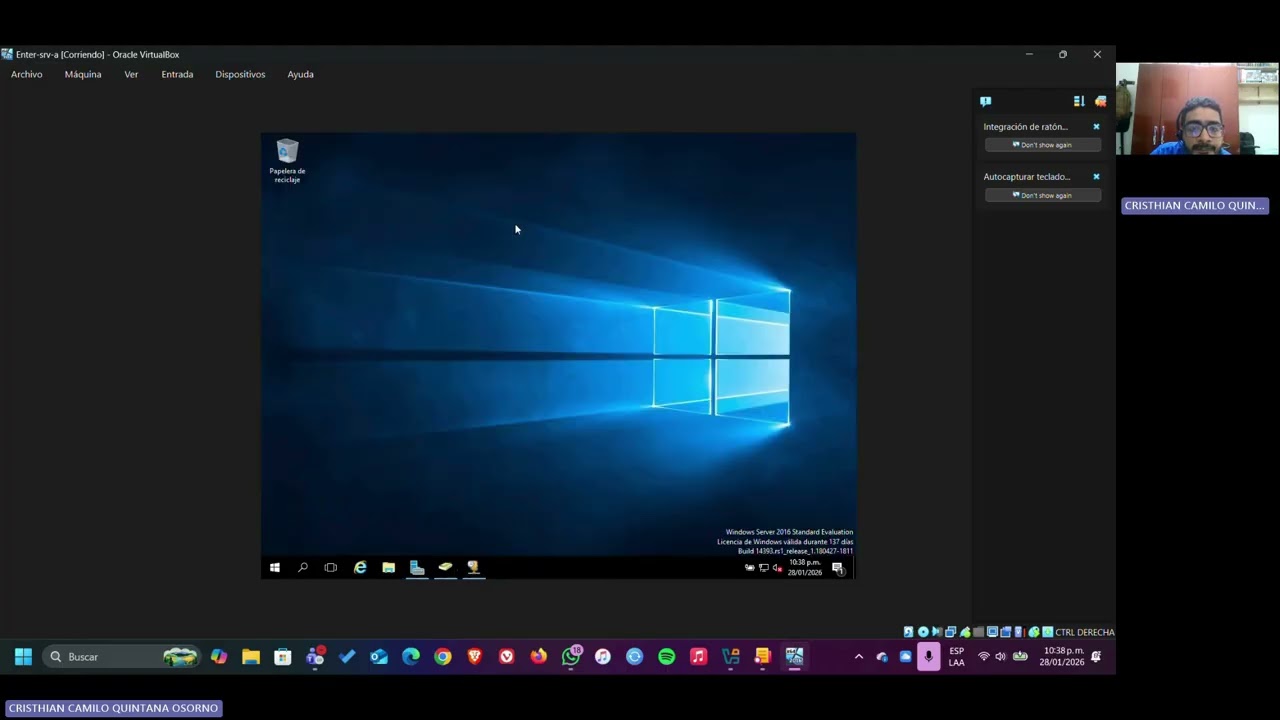Screen dimensions: 1280x720
Task: Click the guest taskbar clock 10:38 p.m.
Action: pos(805,568)
